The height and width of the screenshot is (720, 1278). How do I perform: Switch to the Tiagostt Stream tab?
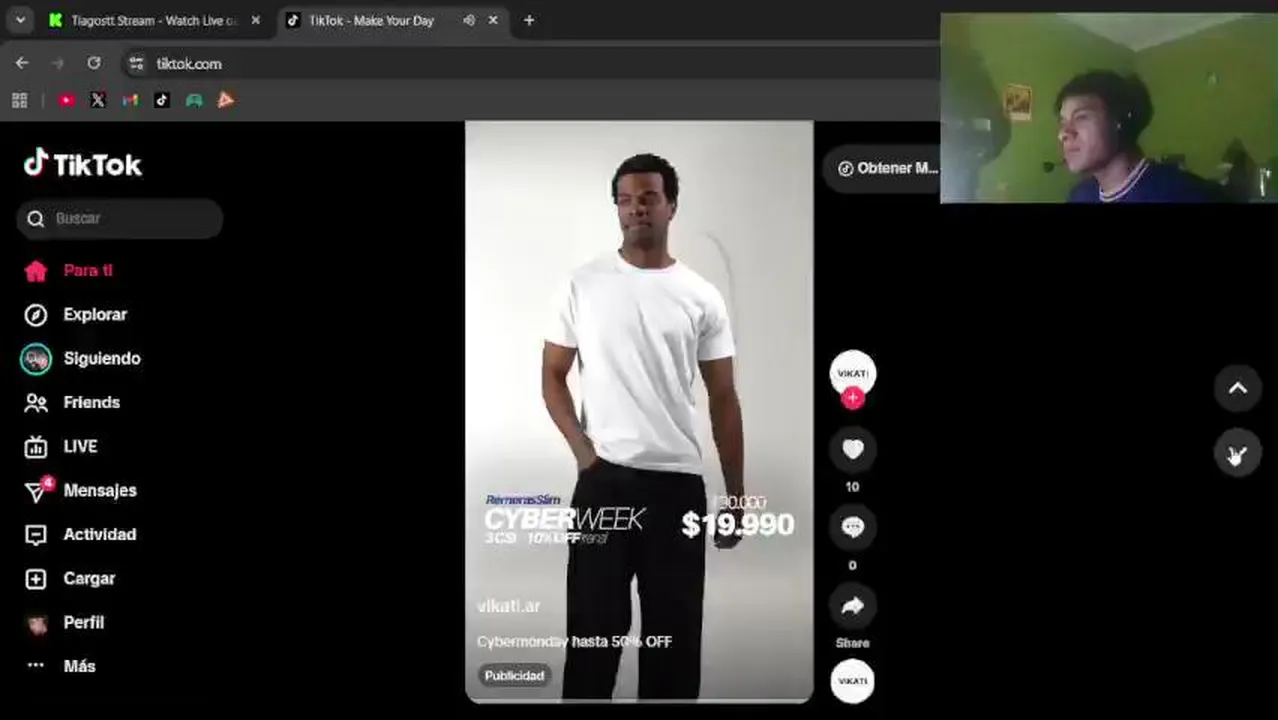(x=155, y=20)
